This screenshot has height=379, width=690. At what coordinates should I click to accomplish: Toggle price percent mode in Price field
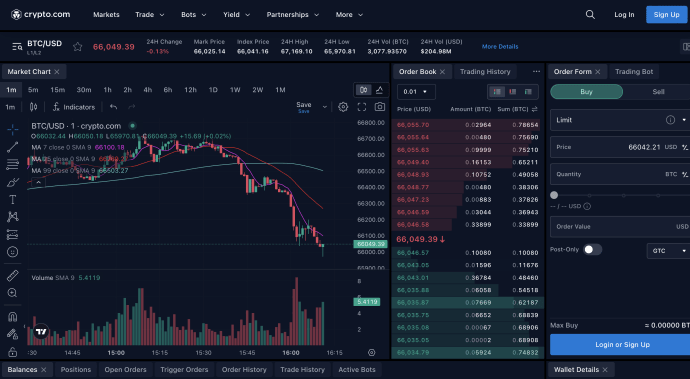click(x=685, y=147)
